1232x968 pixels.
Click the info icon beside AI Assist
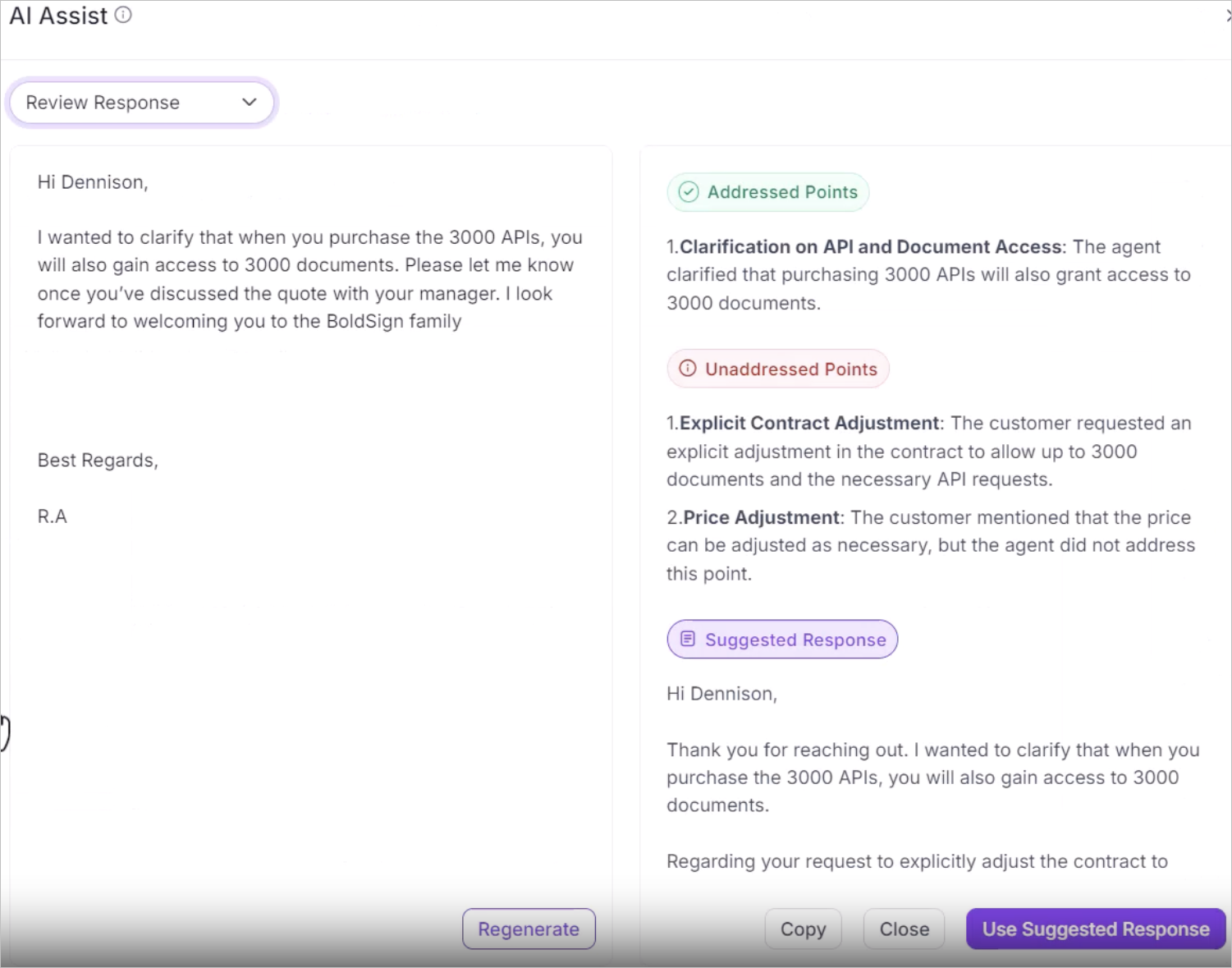[123, 15]
